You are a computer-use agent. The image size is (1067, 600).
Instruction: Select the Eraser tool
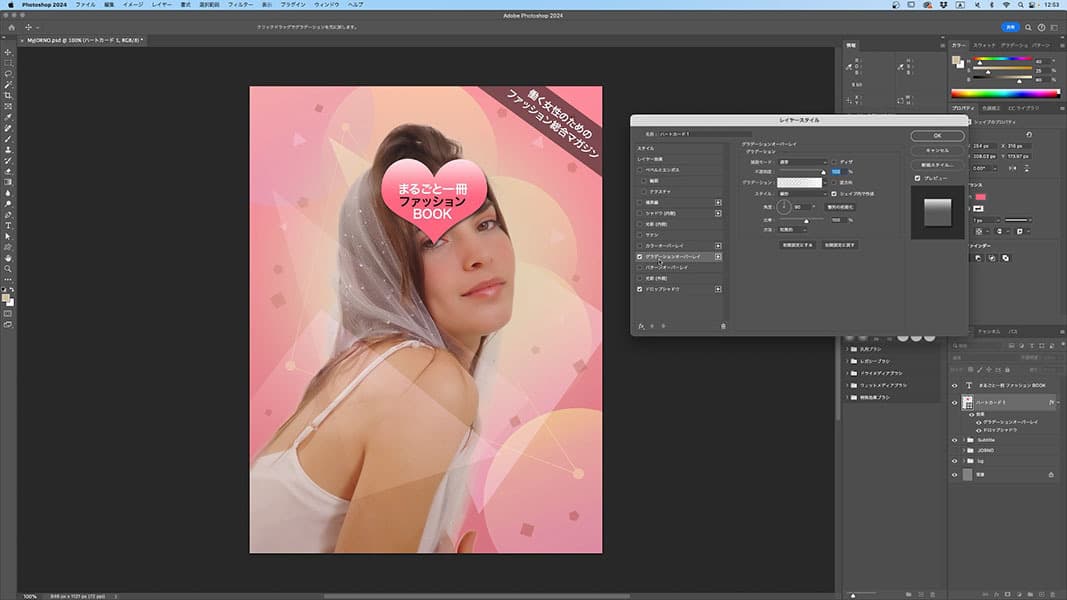click(x=8, y=171)
